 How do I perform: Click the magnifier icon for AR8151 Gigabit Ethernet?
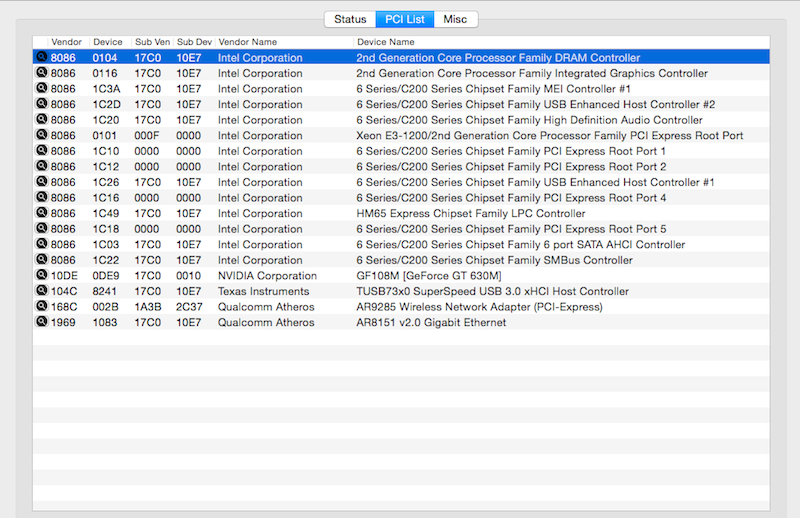[x=41, y=322]
